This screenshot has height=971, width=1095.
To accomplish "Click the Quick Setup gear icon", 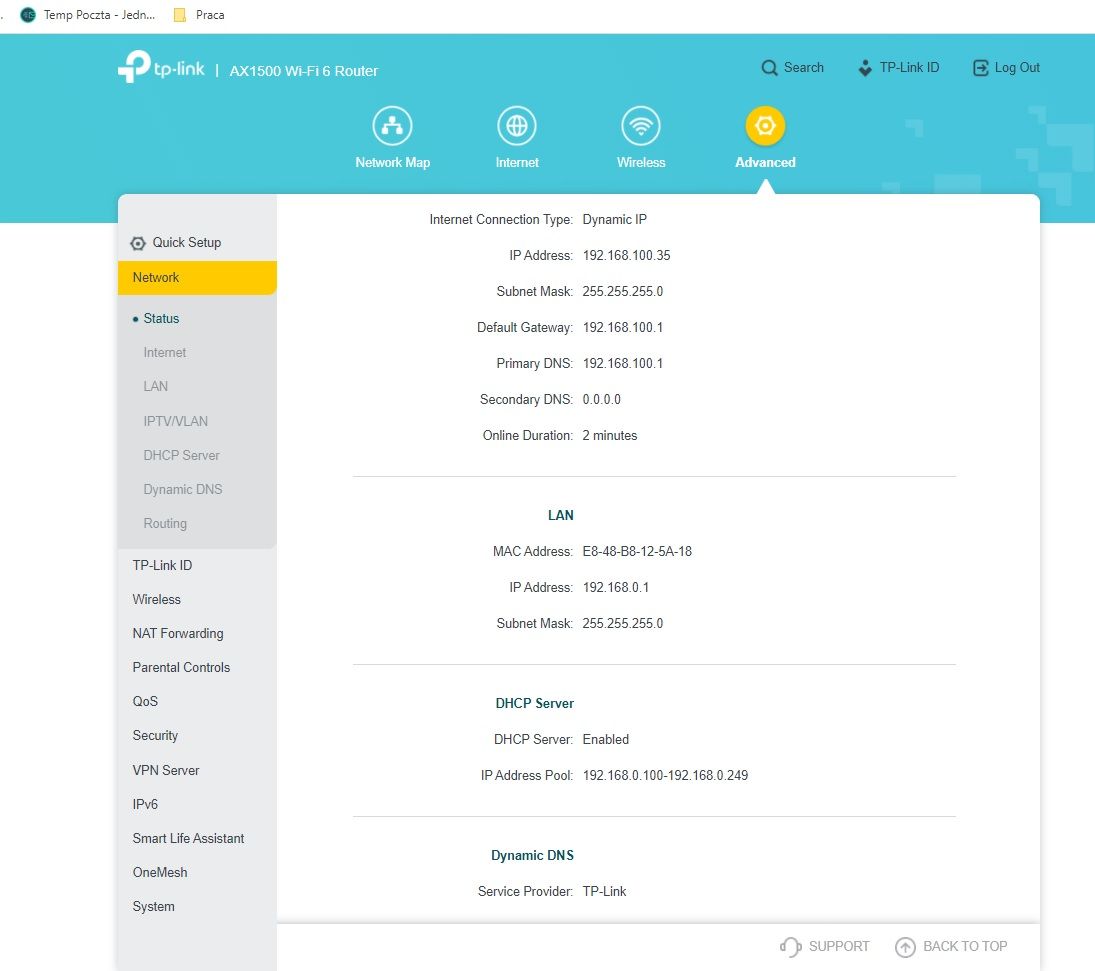I will click(138, 243).
